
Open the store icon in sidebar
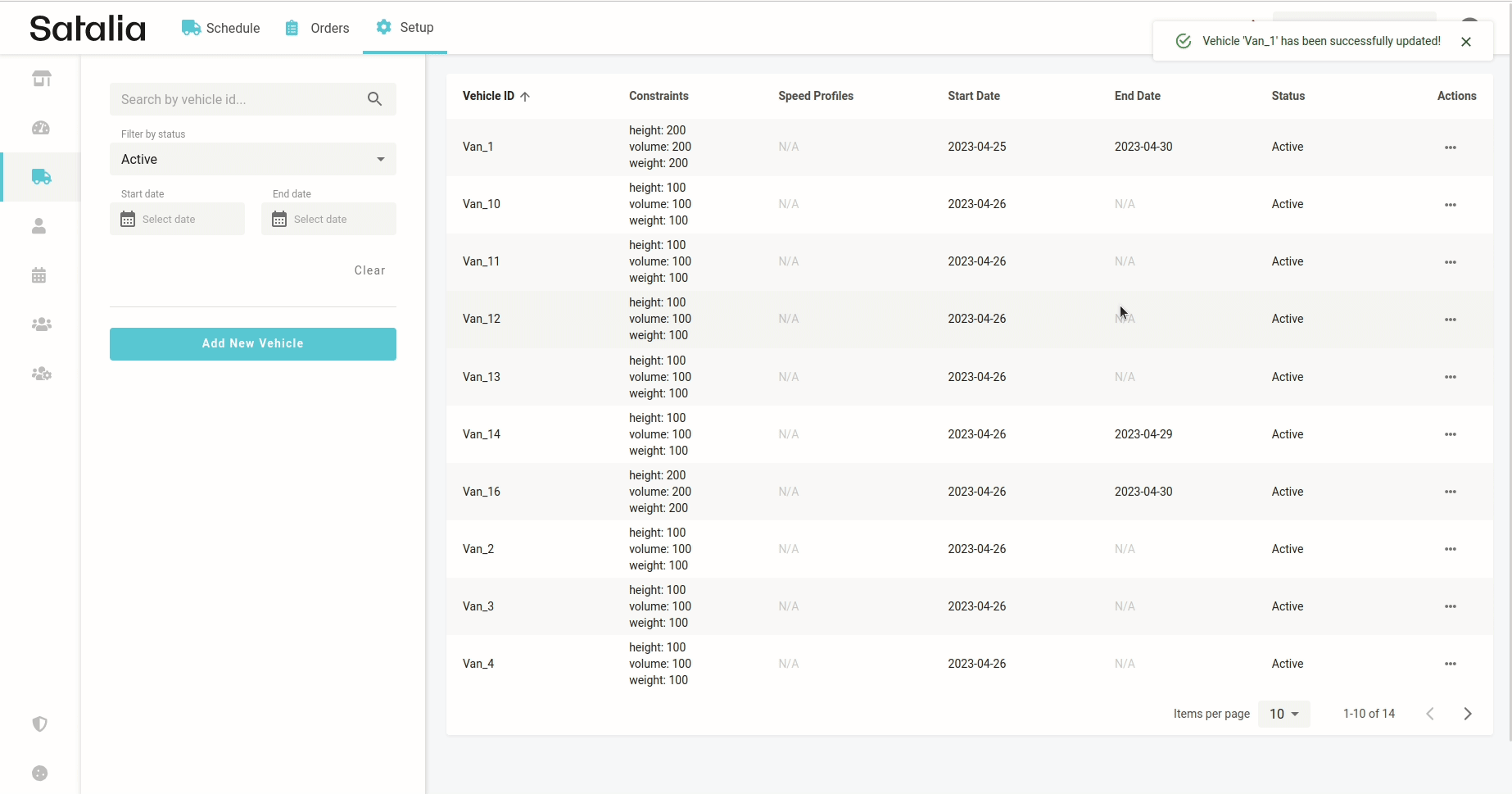(41, 79)
